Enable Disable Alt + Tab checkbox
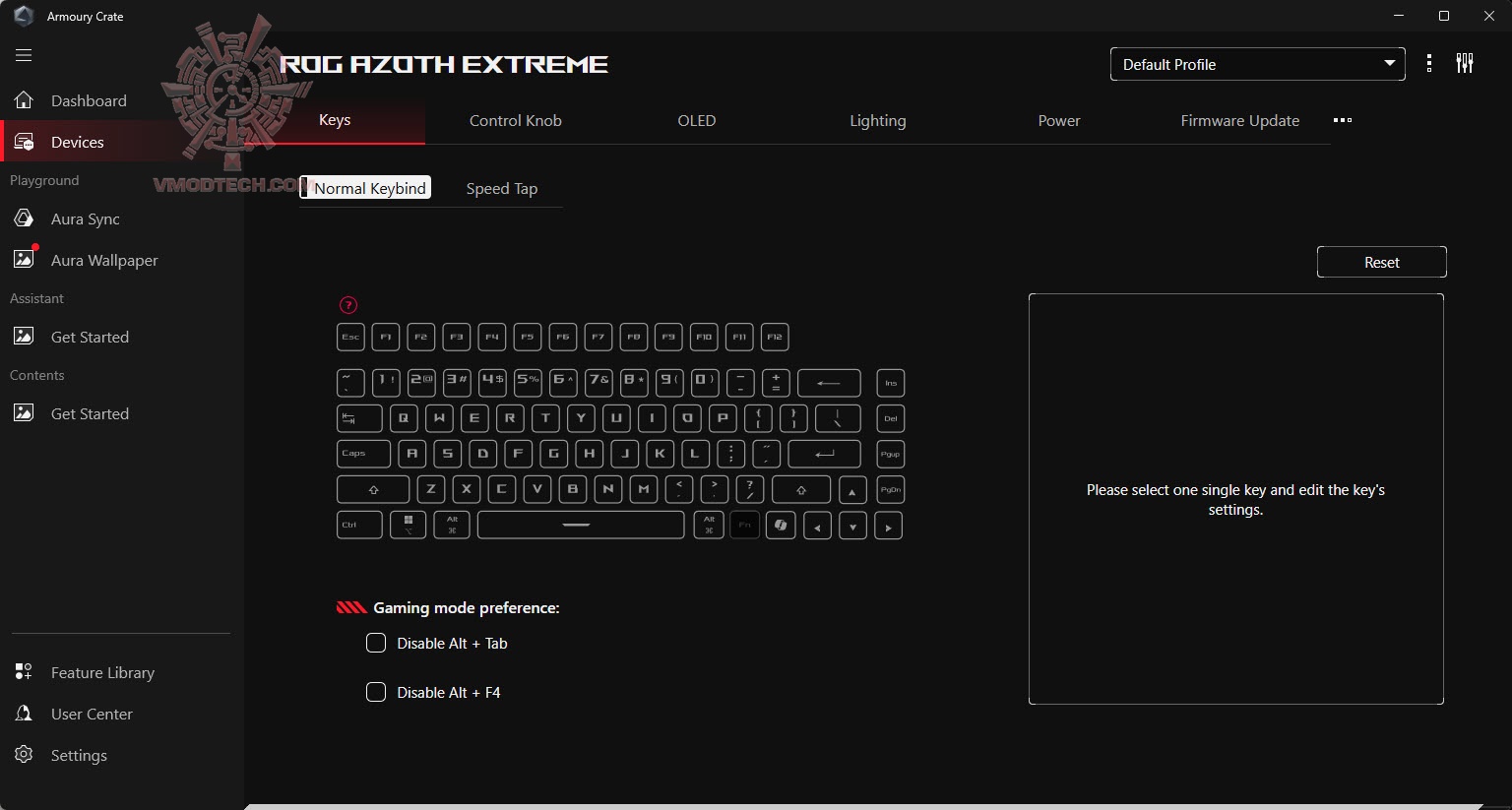 375,643
